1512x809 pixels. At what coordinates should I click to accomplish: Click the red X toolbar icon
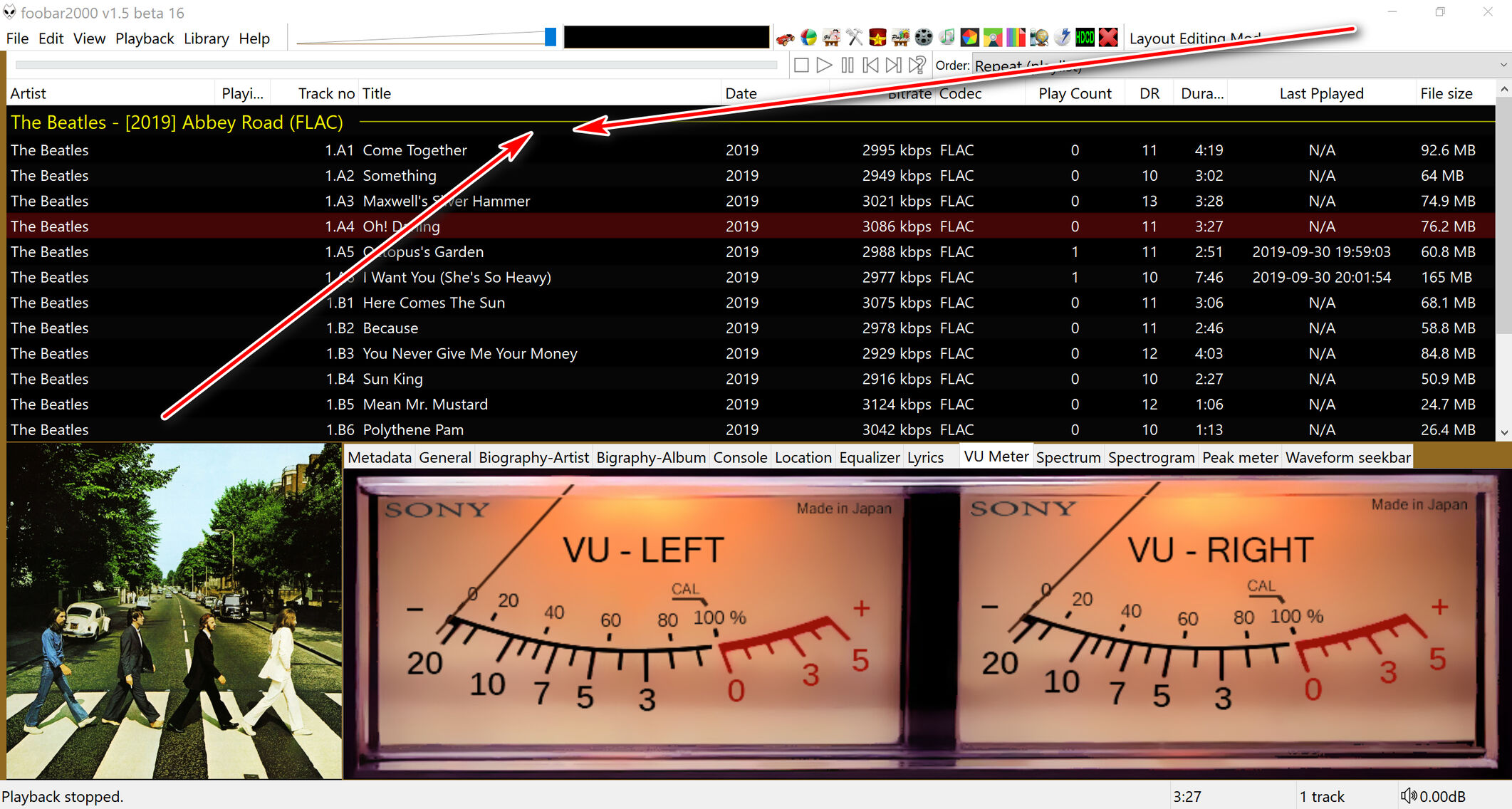(1108, 38)
